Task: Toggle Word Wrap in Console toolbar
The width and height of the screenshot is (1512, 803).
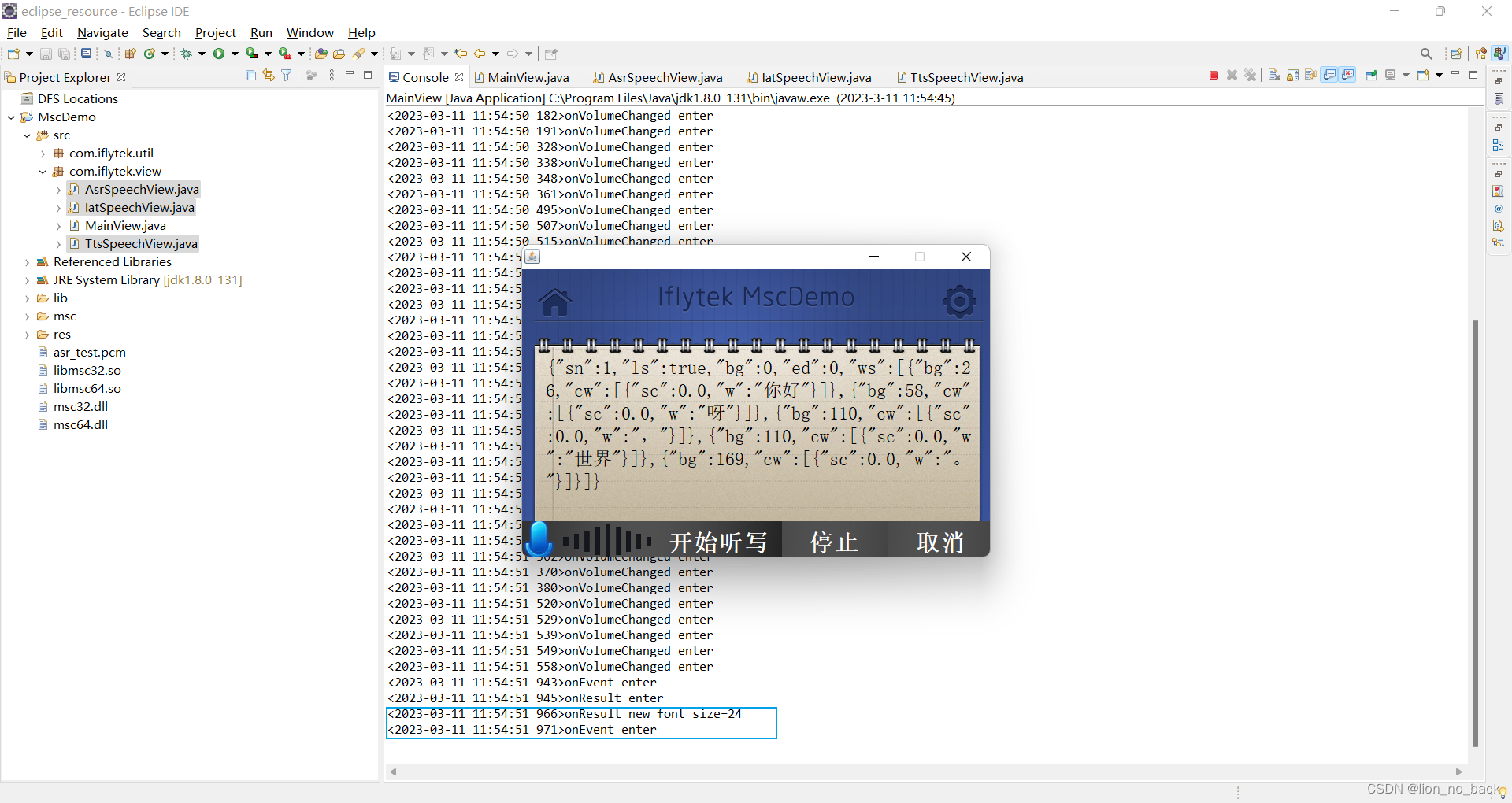Action: point(1310,75)
